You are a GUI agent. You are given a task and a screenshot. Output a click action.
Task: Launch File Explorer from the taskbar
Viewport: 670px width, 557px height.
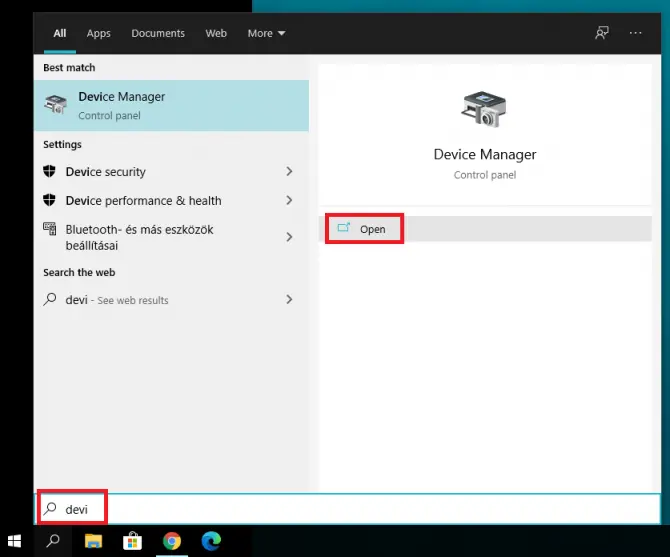pyautogui.click(x=93, y=541)
